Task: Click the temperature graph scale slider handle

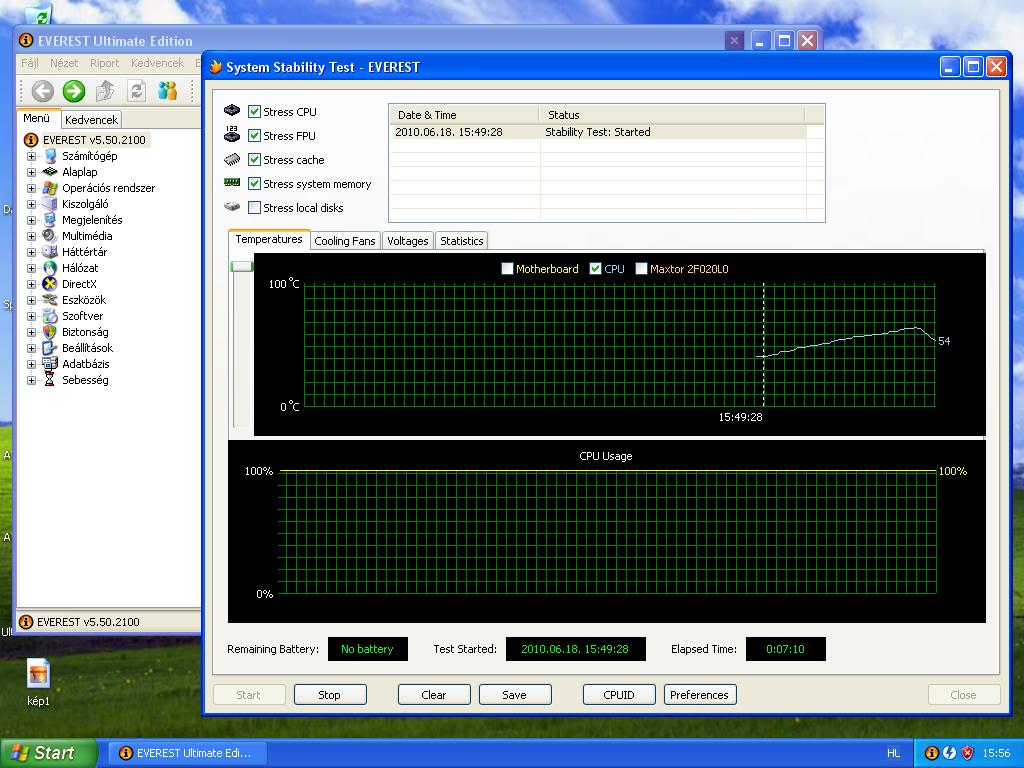Action: click(x=242, y=266)
